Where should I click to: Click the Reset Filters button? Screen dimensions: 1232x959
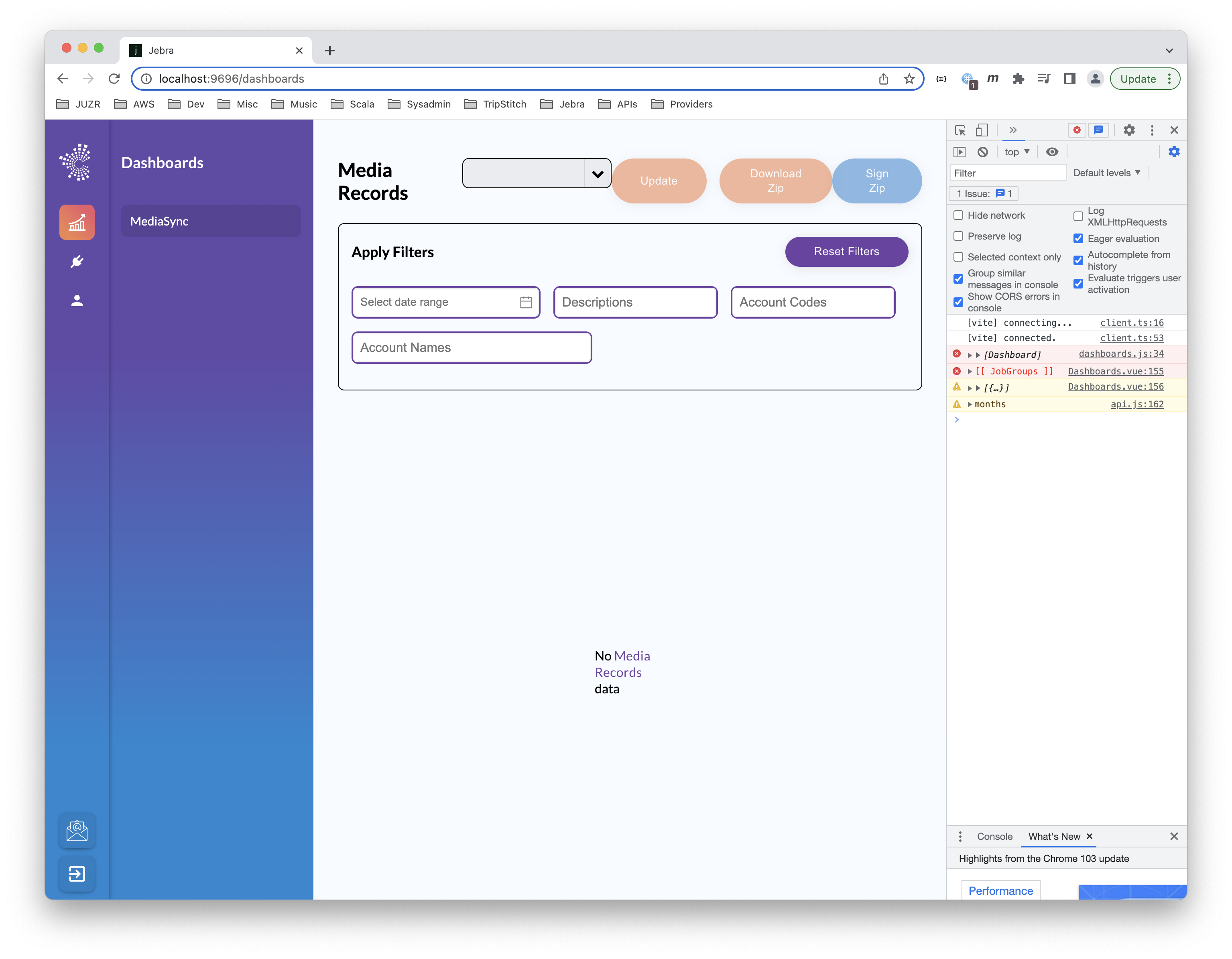tap(846, 252)
